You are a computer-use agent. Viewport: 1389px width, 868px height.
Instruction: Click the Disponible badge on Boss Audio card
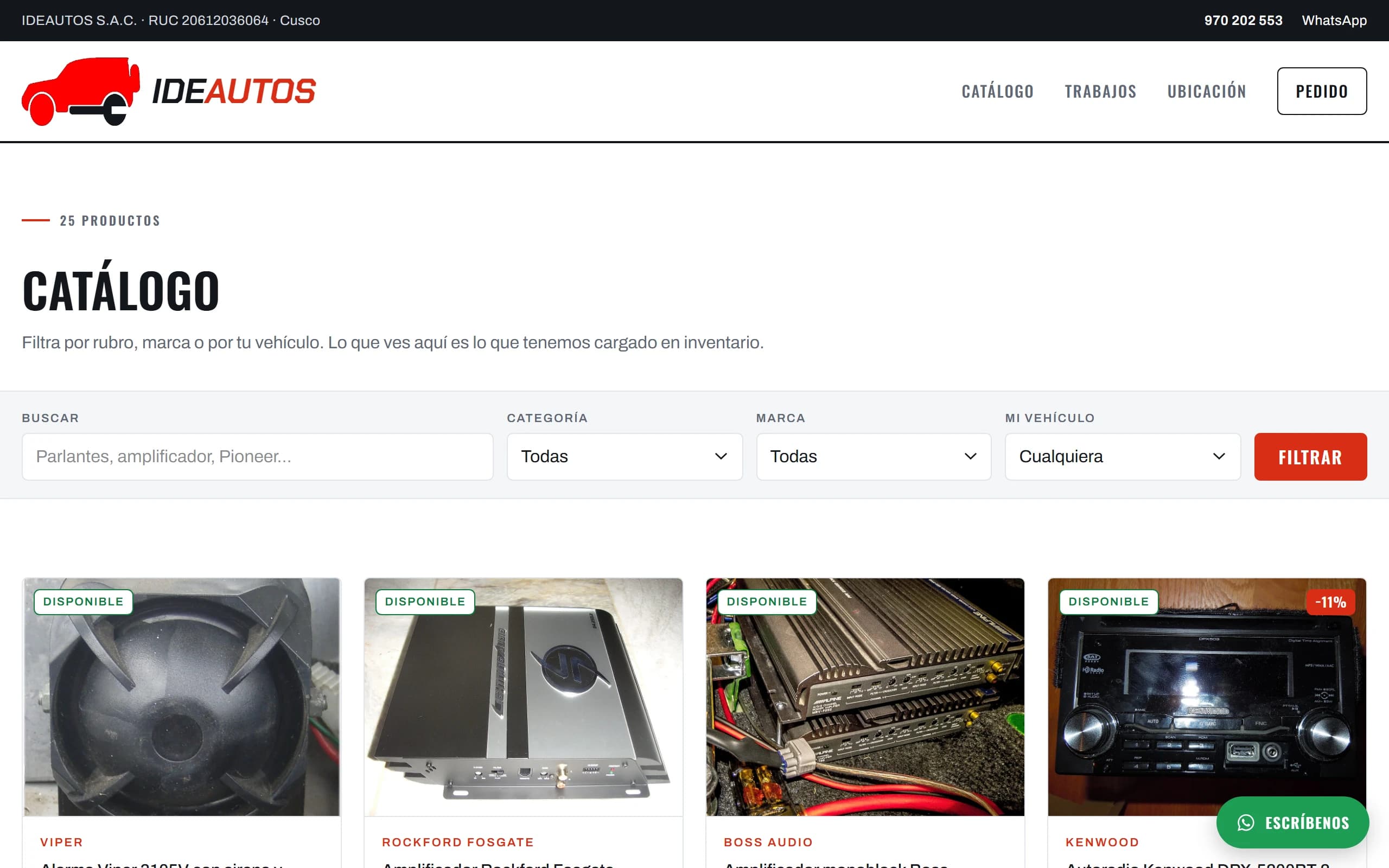[767, 602]
